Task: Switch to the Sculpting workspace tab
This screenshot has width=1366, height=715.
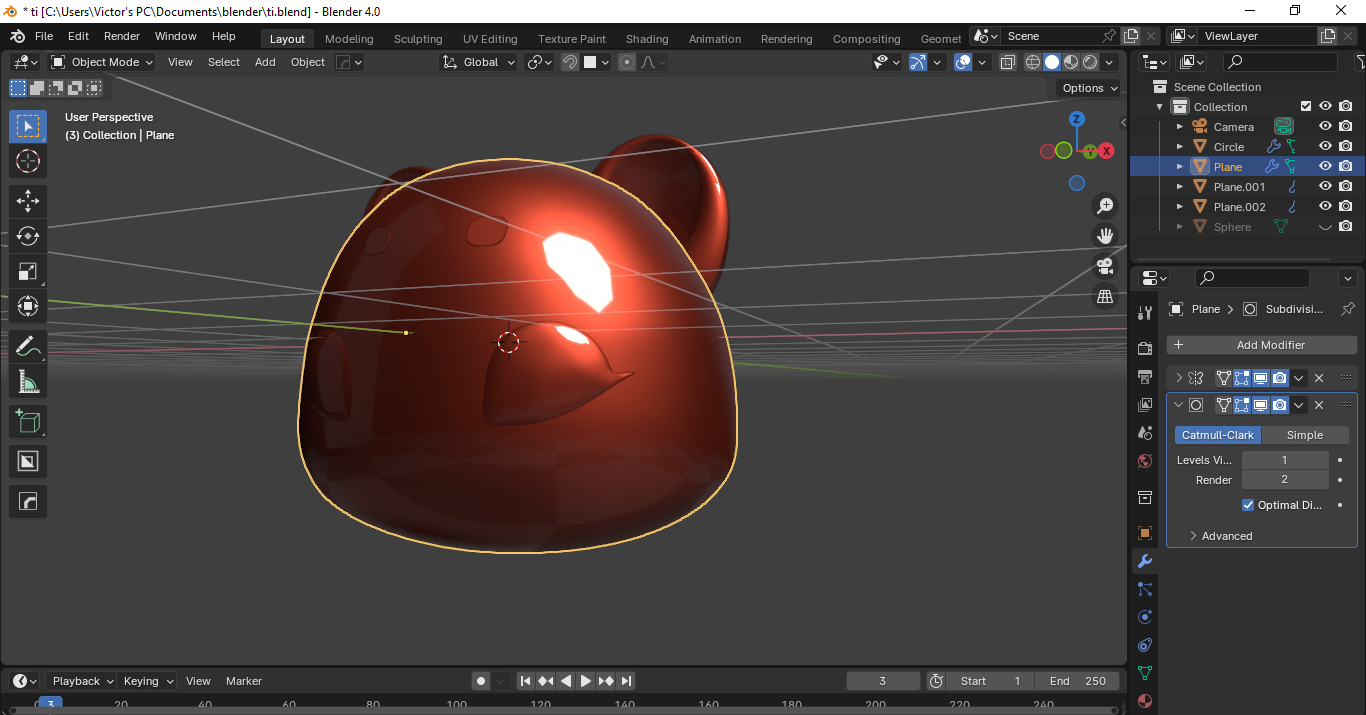Action: coord(418,39)
